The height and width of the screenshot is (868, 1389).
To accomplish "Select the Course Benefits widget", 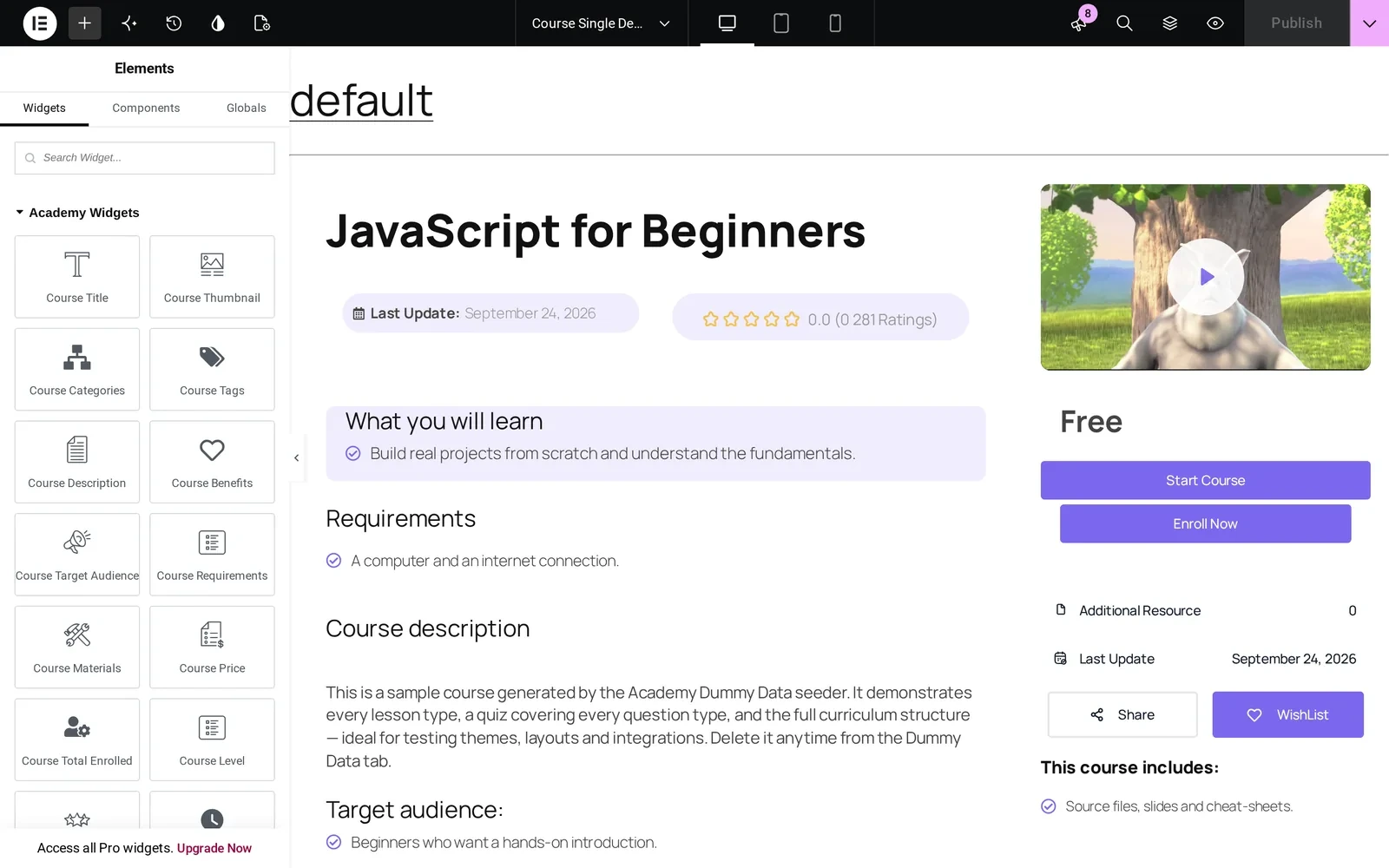I will pos(212,462).
